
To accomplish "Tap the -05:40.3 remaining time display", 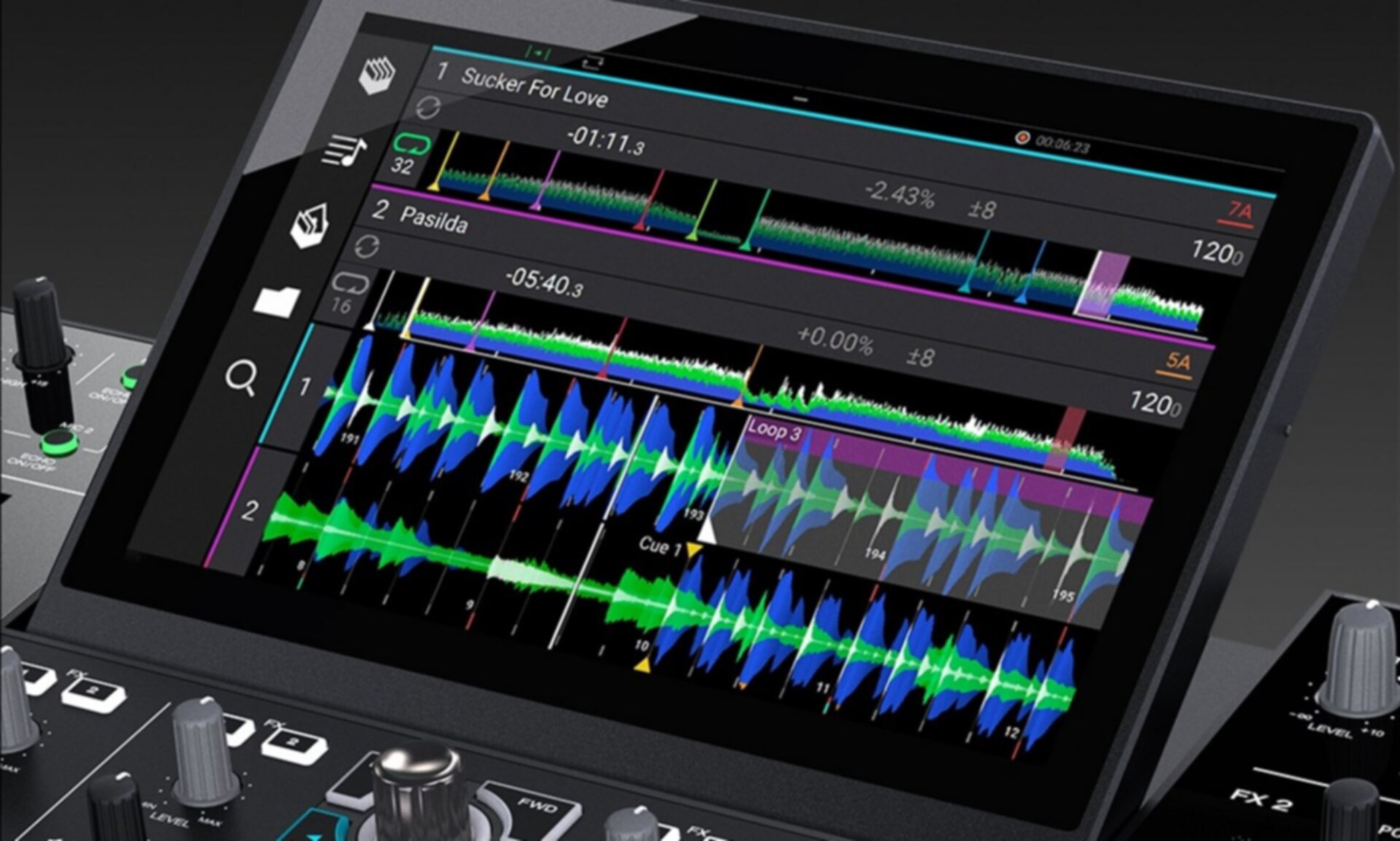I will coord(544,281).
